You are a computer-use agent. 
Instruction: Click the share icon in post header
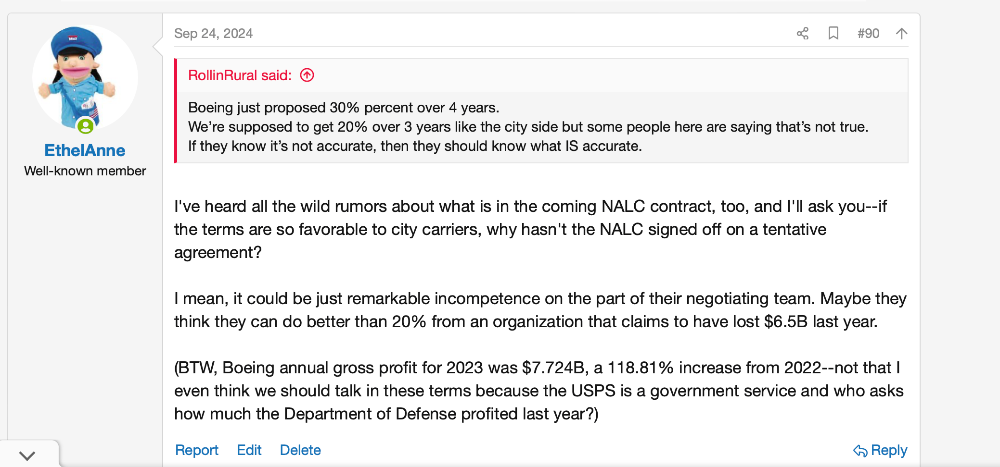[802, 34]
